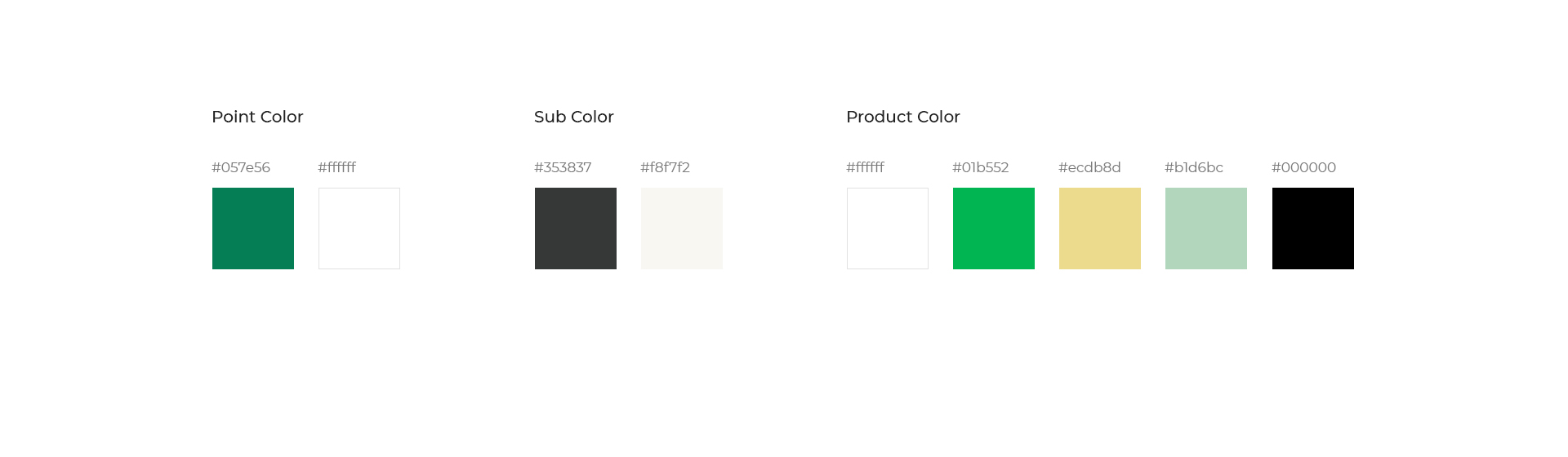Click the white Product Color swatch

[x=888, y=228]
